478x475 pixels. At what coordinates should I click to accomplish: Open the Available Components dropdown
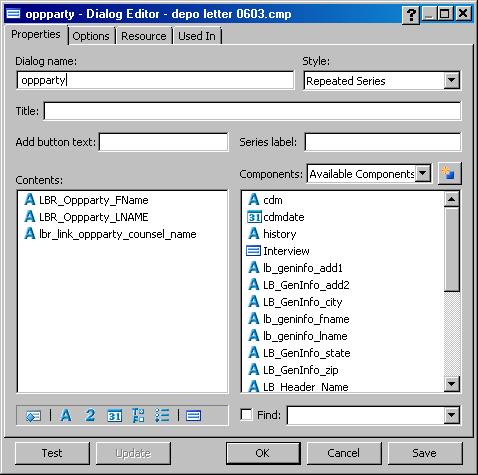(423, 174)
